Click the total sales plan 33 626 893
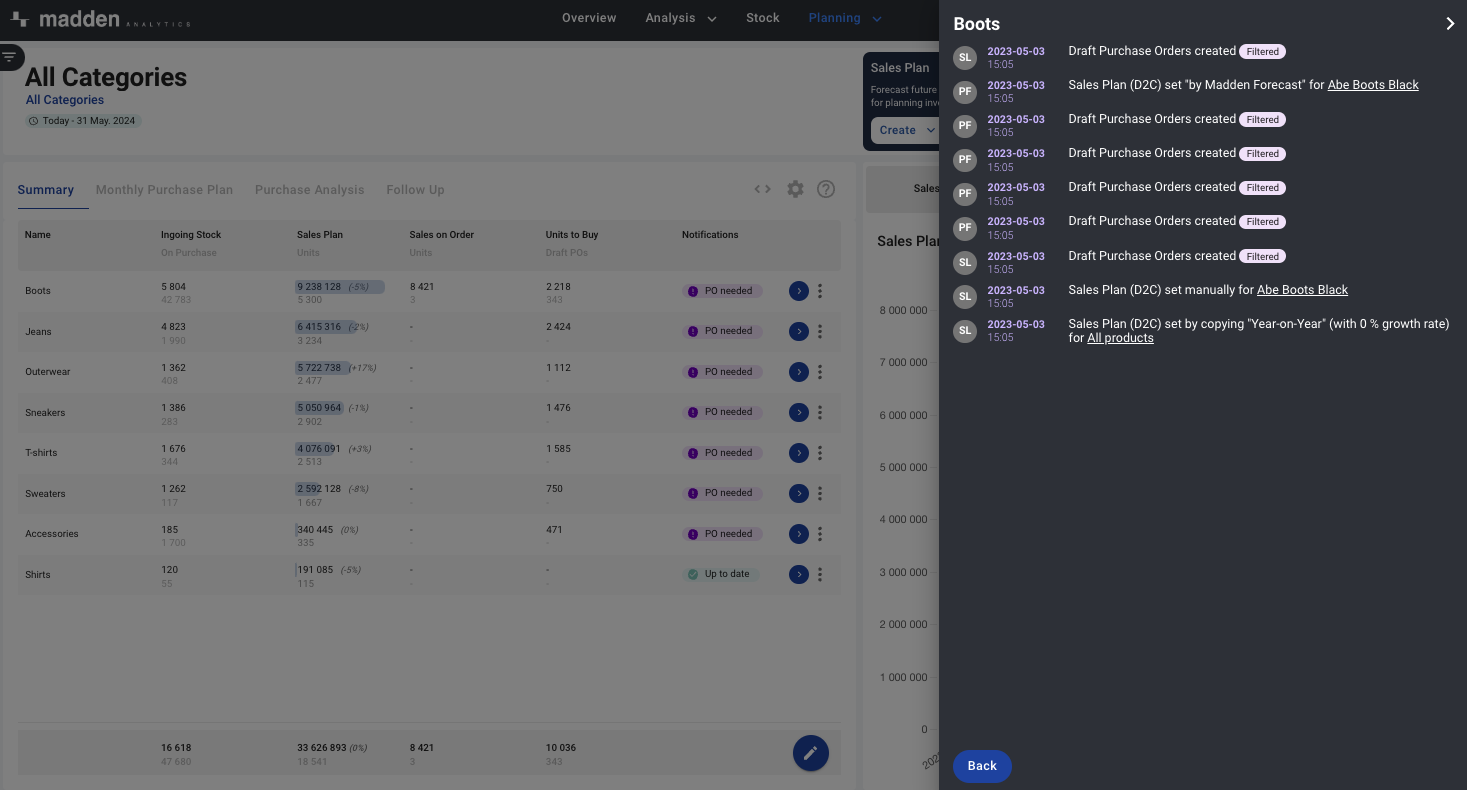The width and height of the screenshot is (1467, 790). pyautogui.click(x=321, y=748)
